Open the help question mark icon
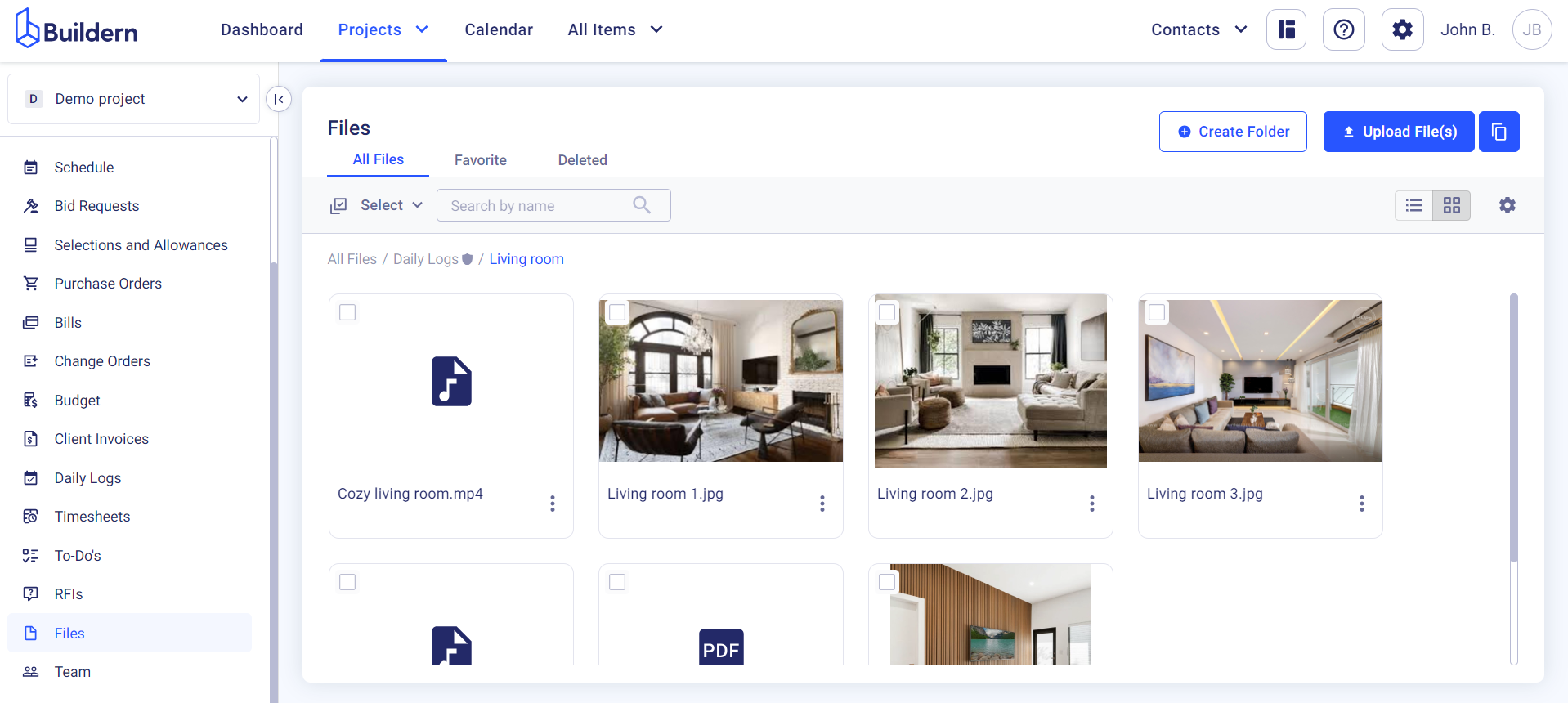Screen dimensions: 1568x703 click(1343, 30)
